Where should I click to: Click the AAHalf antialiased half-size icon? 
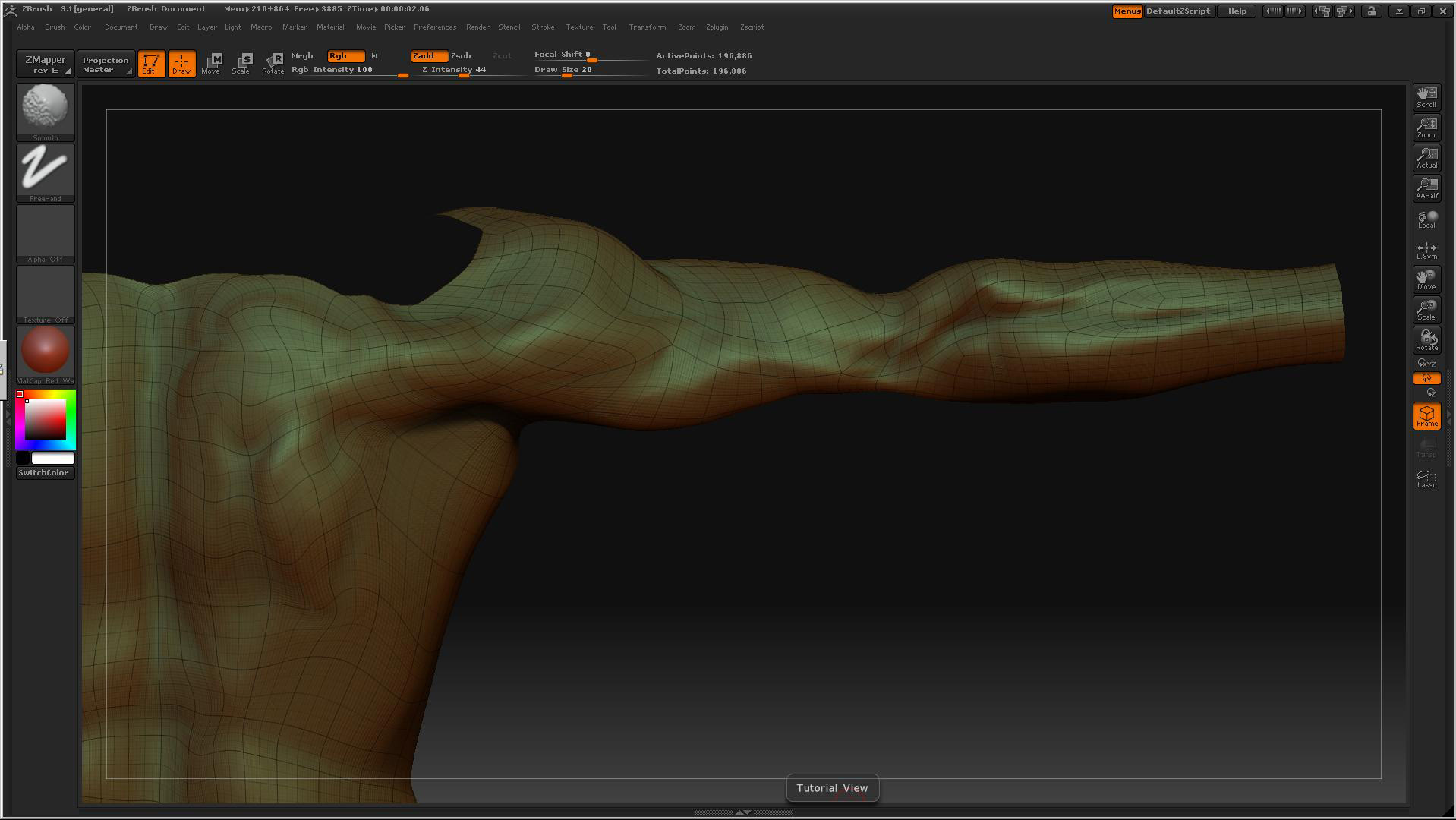1426,188
